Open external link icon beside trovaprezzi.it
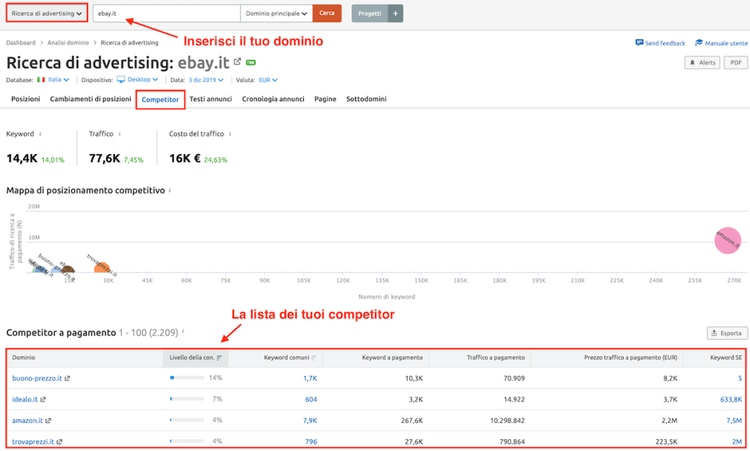The image size is (750, 451). [59, 442]
